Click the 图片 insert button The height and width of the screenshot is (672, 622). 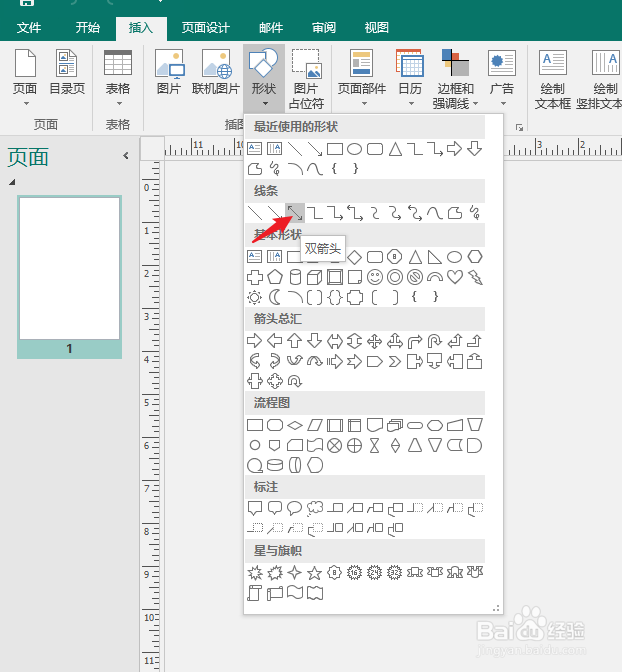point(169,72)
